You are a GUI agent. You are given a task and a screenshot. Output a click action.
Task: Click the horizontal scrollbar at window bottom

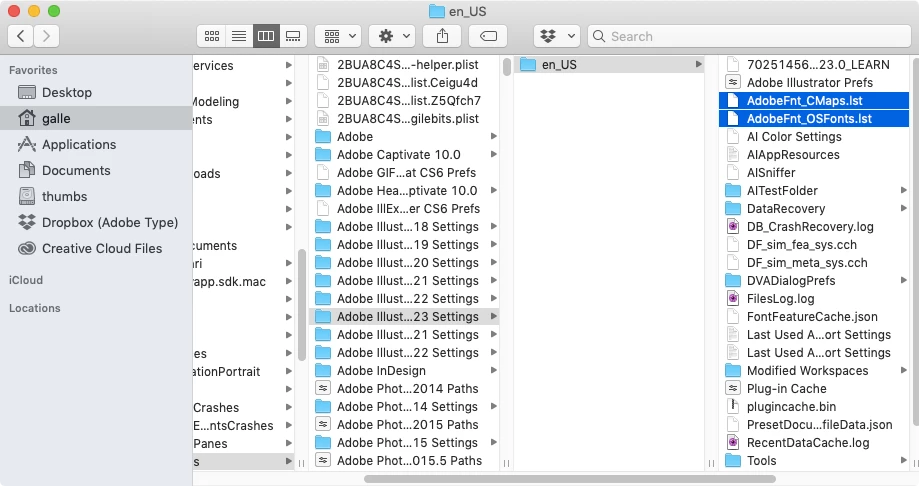point(570,479)
